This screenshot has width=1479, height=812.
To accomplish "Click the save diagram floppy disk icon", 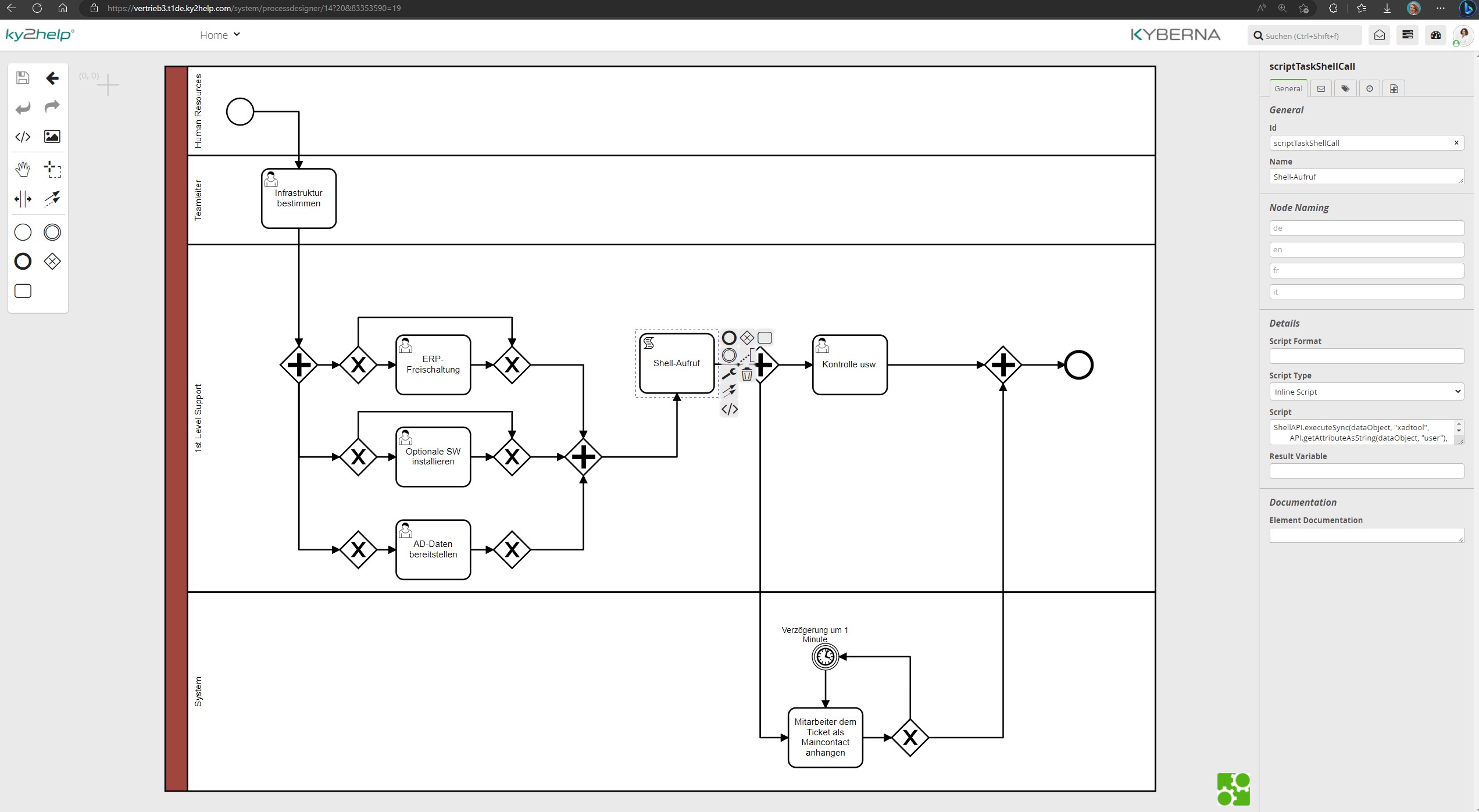I will click(23, 77).
